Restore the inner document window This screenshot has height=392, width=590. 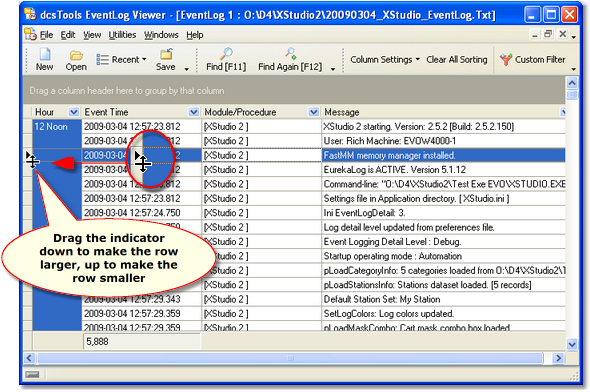click(548, 34)
